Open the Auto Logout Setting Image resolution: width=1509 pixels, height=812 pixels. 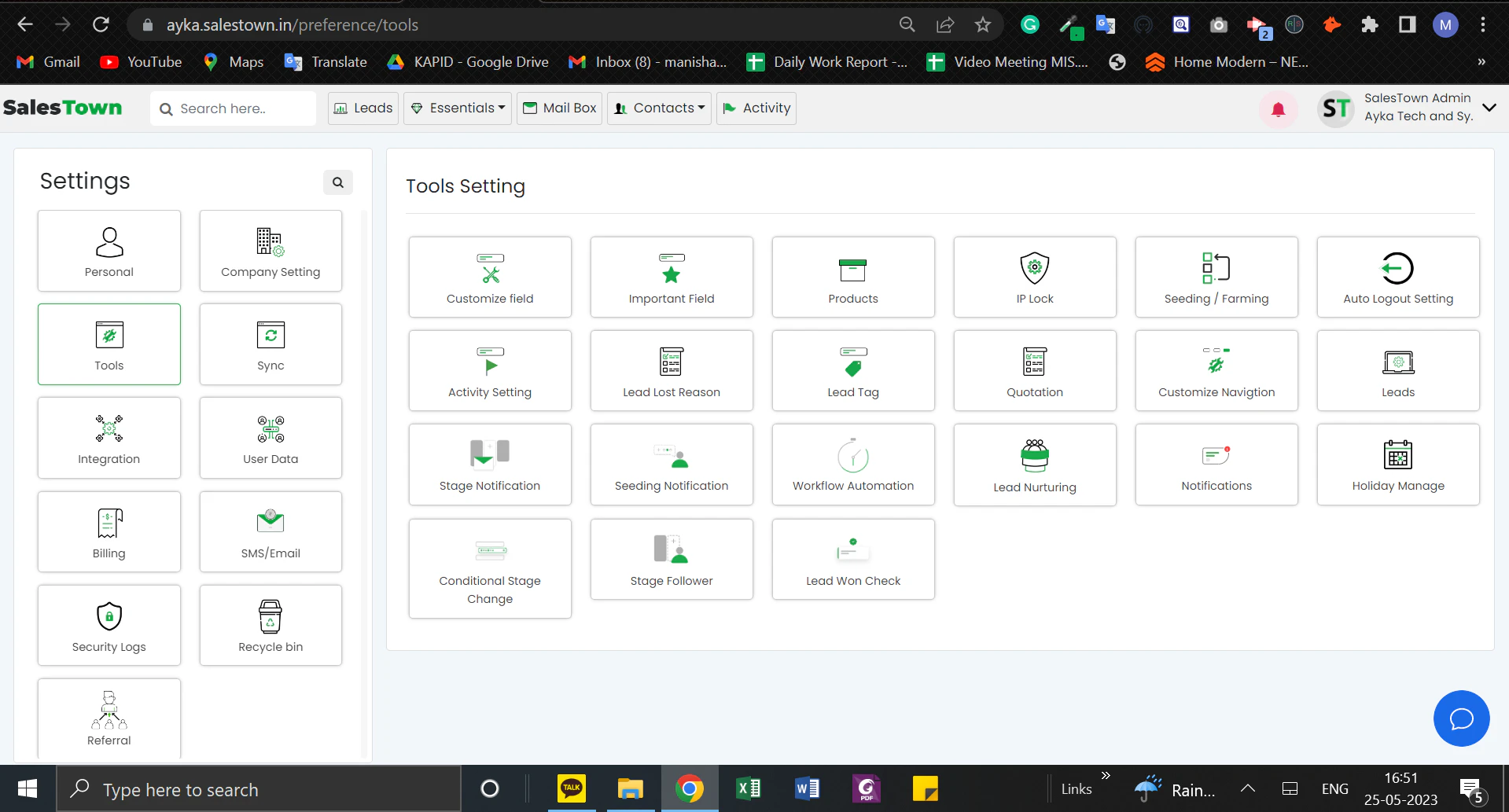pos(1397,277)
